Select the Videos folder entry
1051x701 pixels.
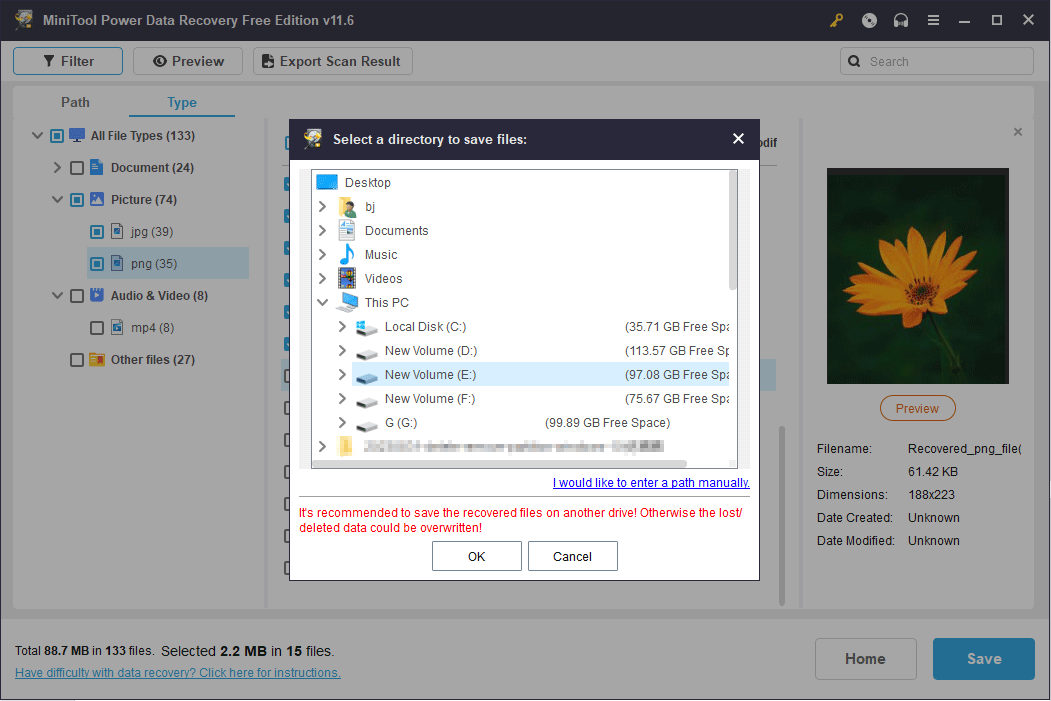point(383,279)
